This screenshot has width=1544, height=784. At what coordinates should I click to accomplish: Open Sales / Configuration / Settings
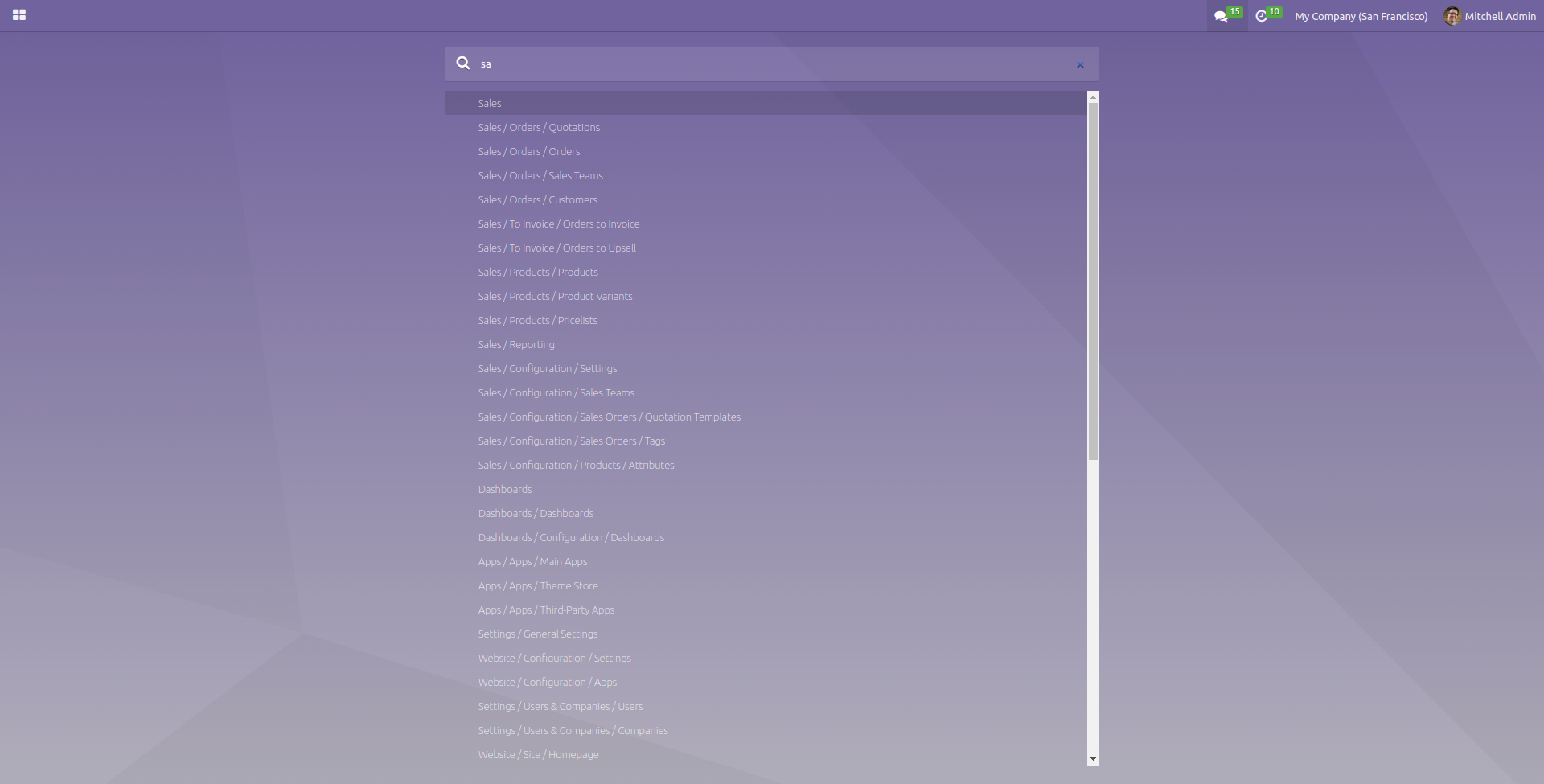click(547, 368)
